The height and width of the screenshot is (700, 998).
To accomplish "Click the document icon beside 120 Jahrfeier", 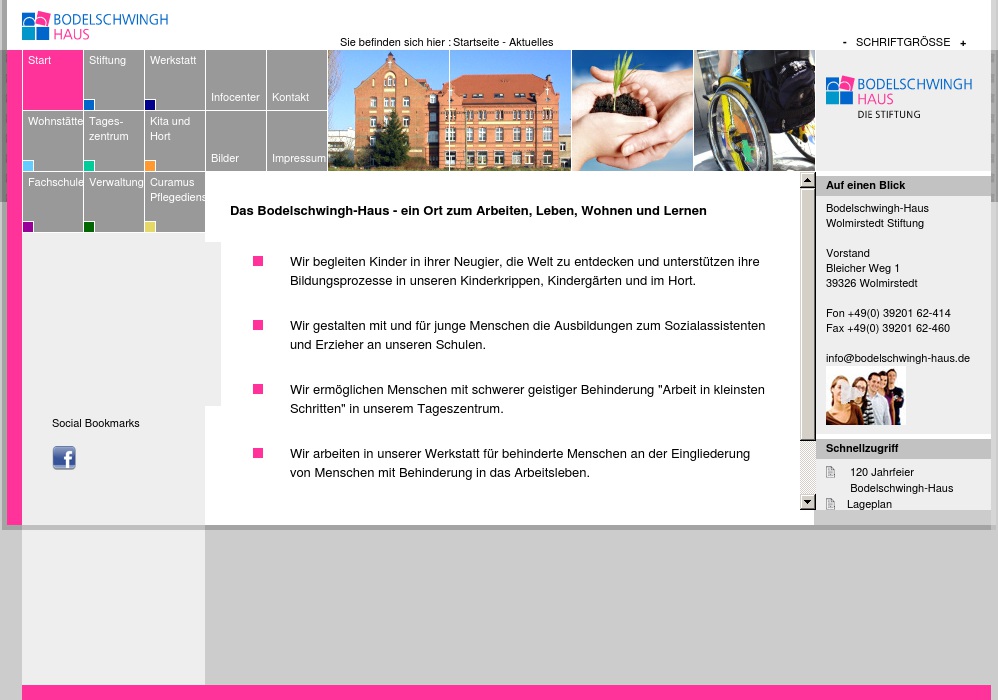I will click(x=830, y=472).
